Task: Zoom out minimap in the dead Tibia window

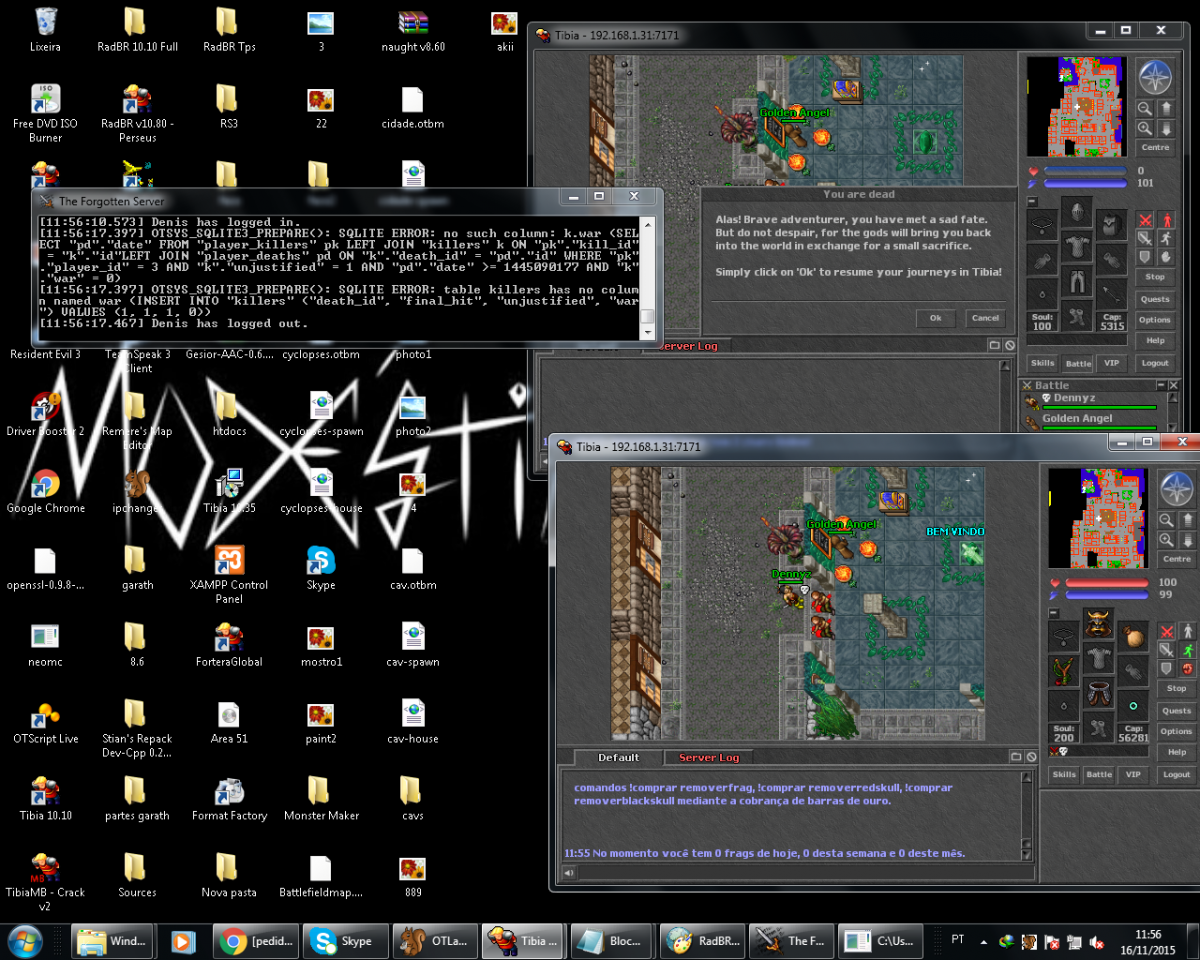Action: 1145,109
